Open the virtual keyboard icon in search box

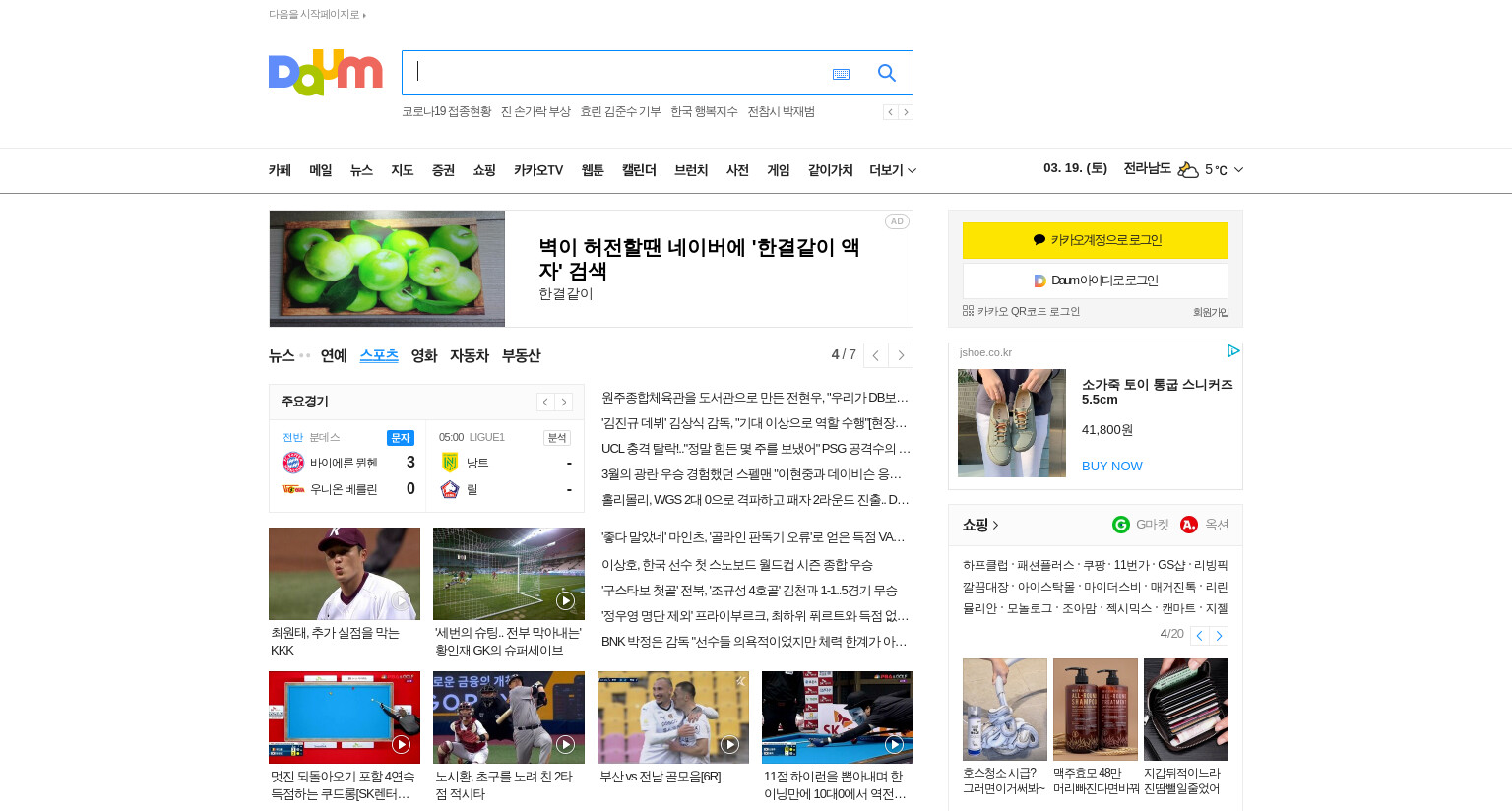point(841,74)
